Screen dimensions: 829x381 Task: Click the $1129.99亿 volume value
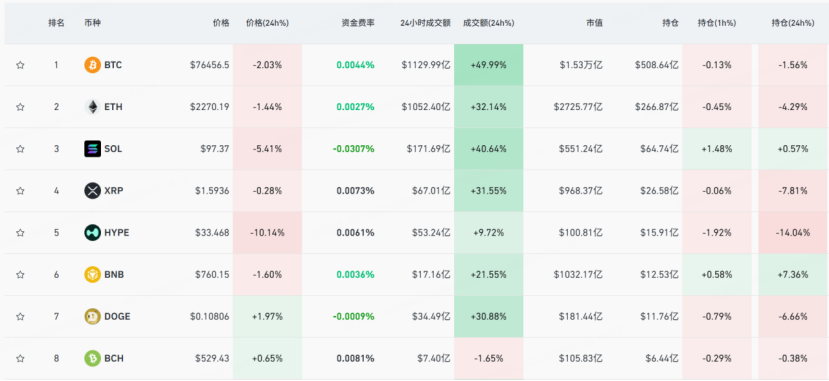[x=426, y=65]
